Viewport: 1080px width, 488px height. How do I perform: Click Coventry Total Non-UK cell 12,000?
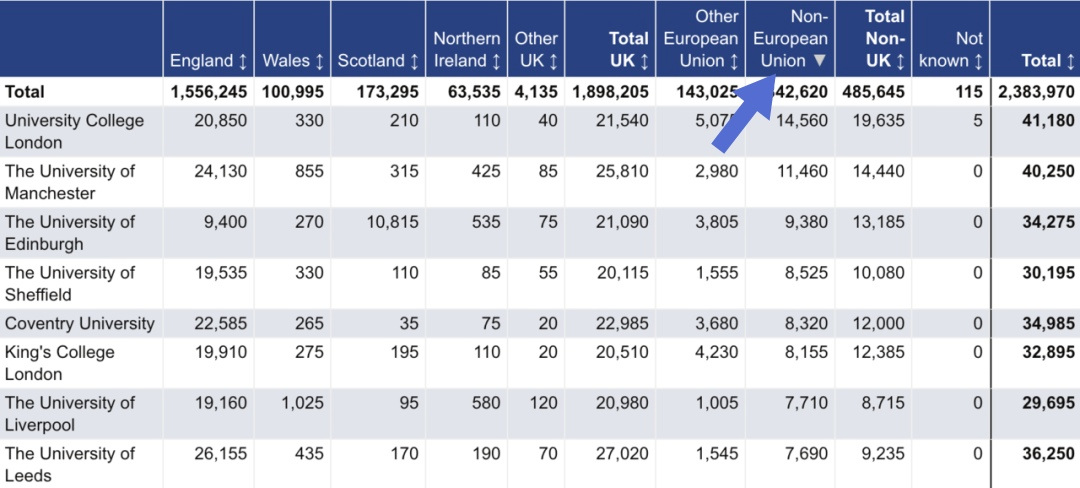click(x=878, y=323)
